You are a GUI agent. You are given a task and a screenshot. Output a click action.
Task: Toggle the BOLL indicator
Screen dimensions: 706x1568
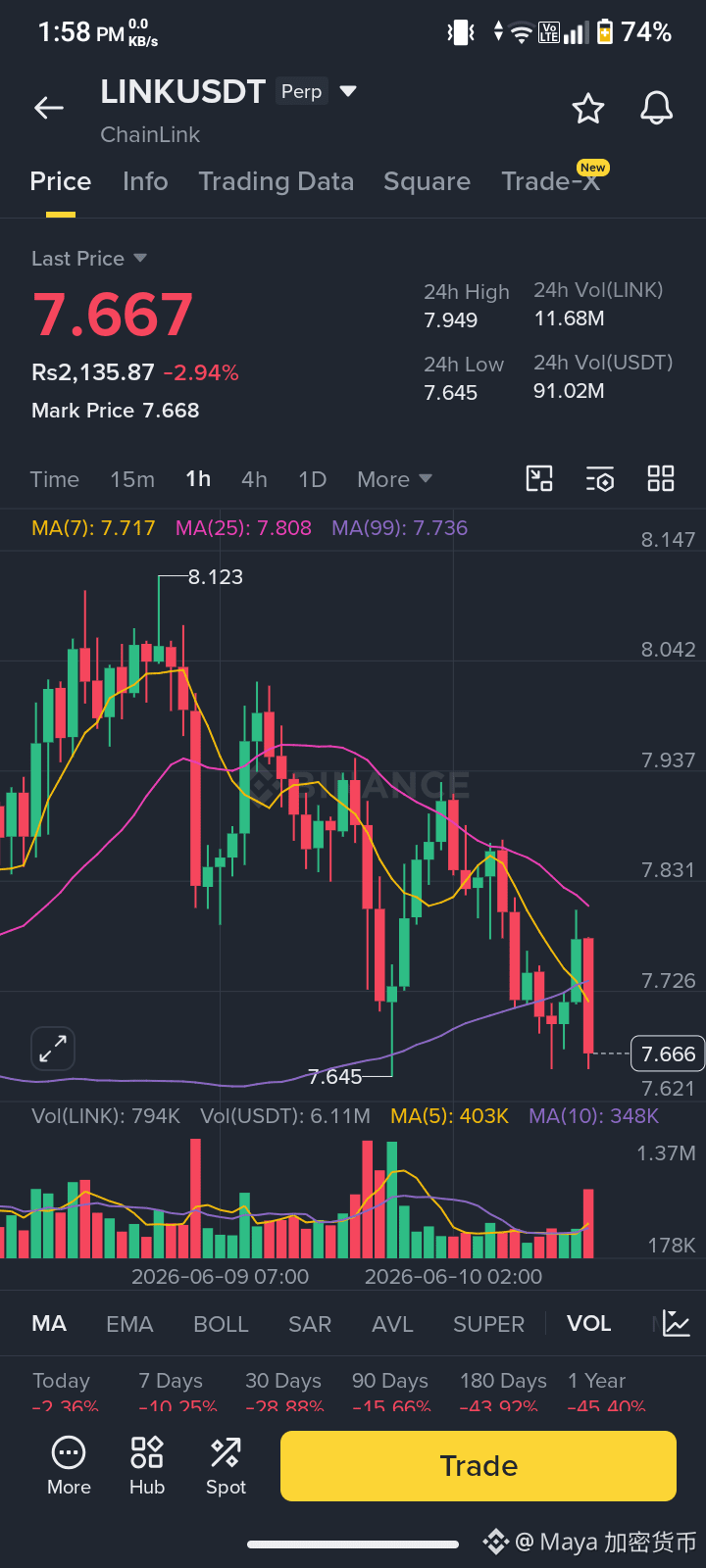[x=221, y=1324]
